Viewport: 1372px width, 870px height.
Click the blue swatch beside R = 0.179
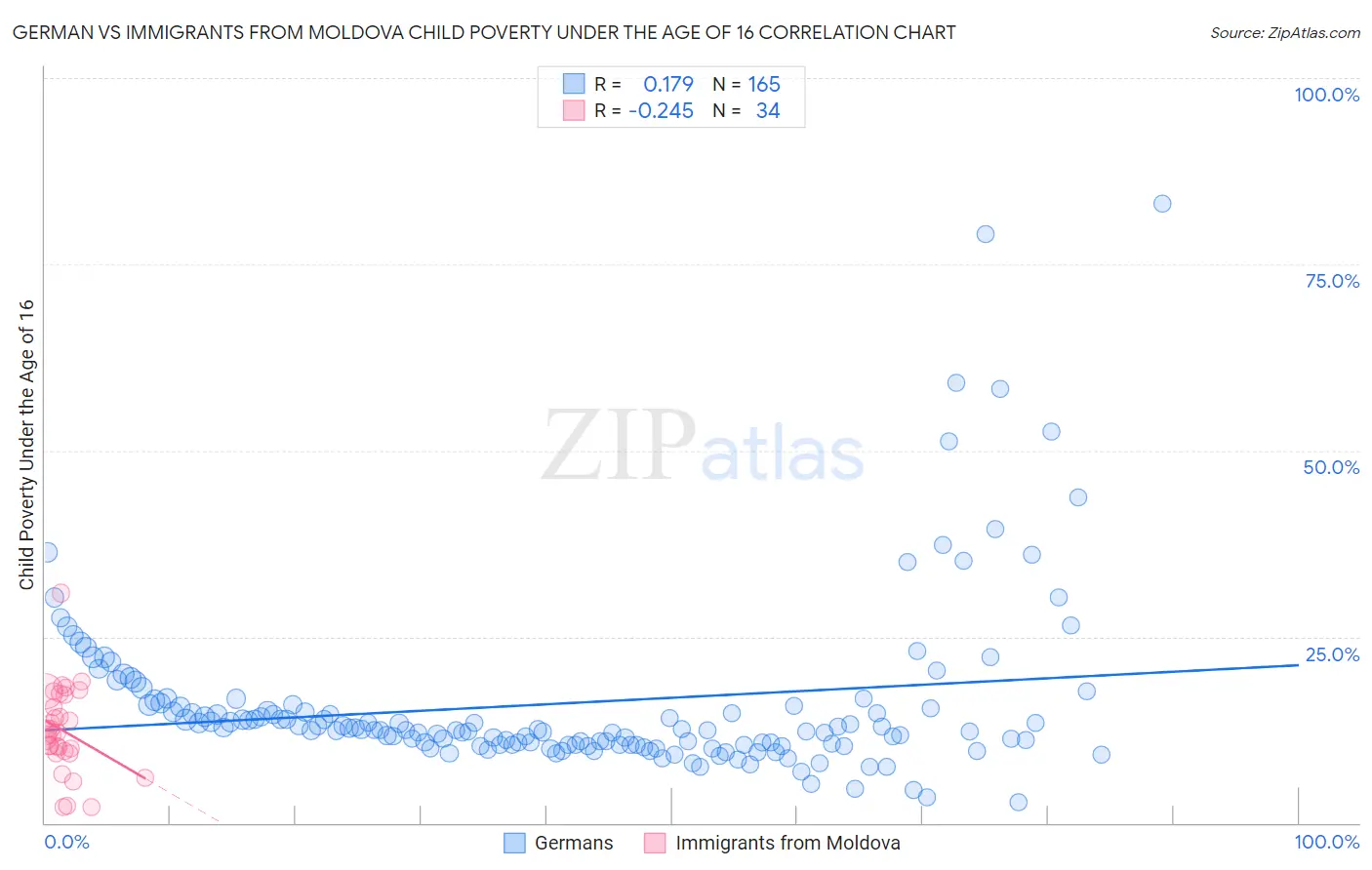pyautogui.click(x=573, y=84)
